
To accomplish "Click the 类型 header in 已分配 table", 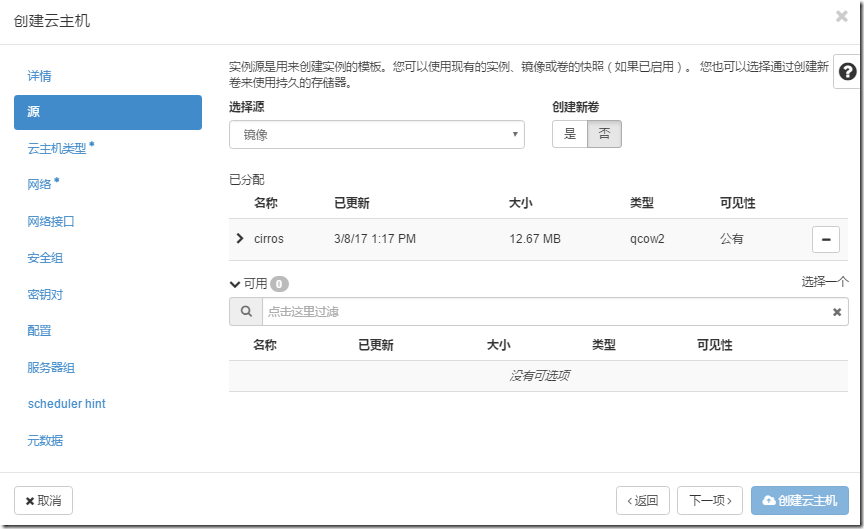I will 642,203.
